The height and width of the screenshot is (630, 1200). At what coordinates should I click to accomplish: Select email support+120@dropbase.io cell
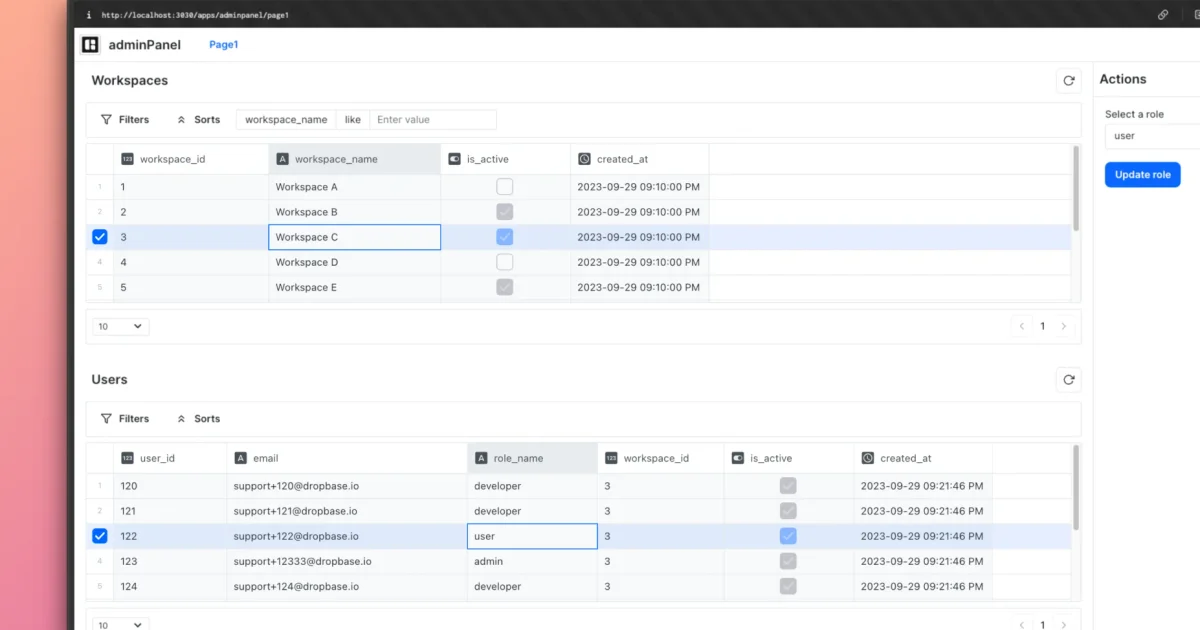click(347, 486)
